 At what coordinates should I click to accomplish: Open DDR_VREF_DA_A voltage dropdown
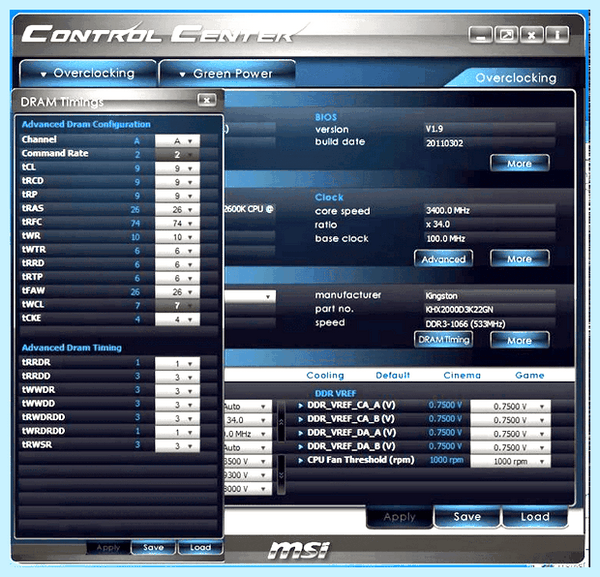(x=510, y=434)
